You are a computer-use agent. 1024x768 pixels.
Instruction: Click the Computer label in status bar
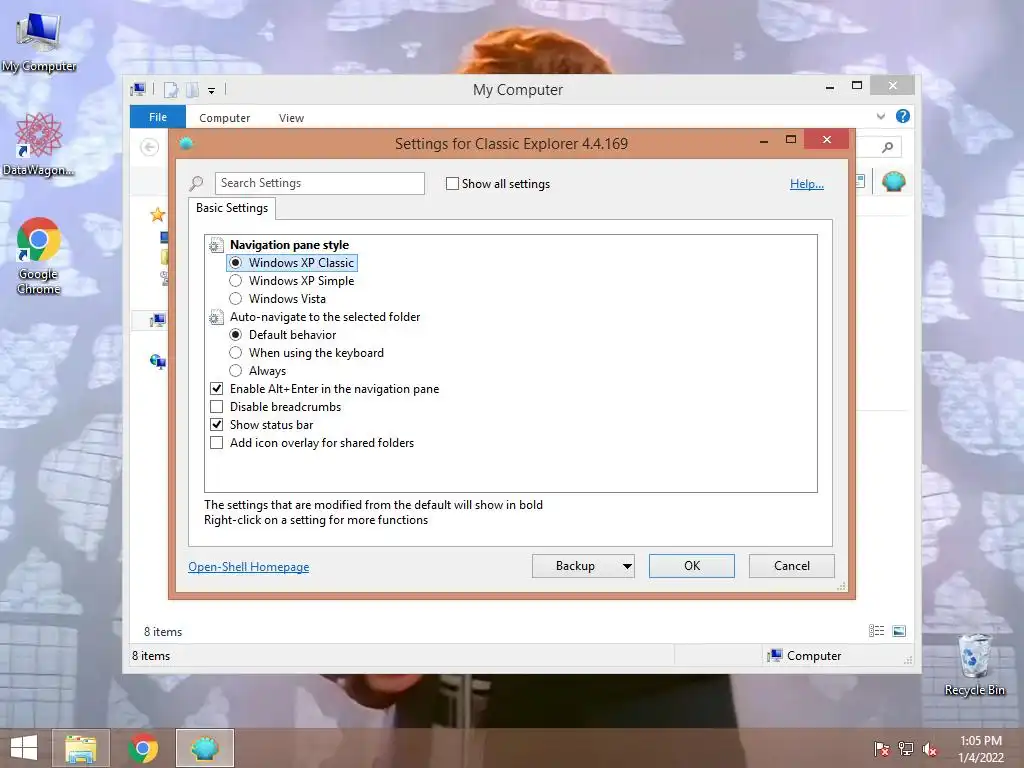[x=814, y=656]
